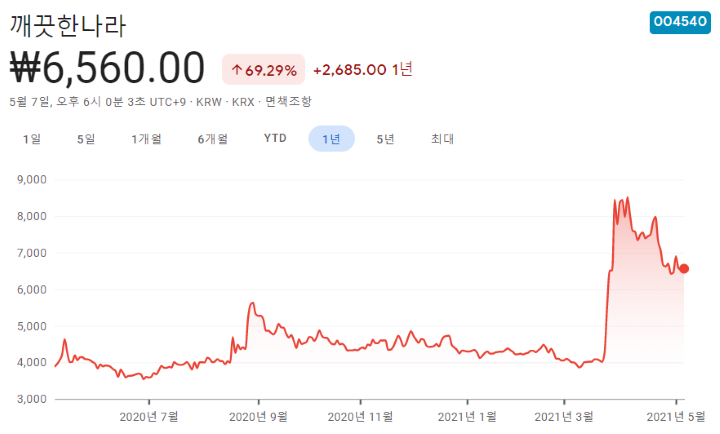Switch chart to 5년 range
Screen dimensions: 720x434
(385, 139)
